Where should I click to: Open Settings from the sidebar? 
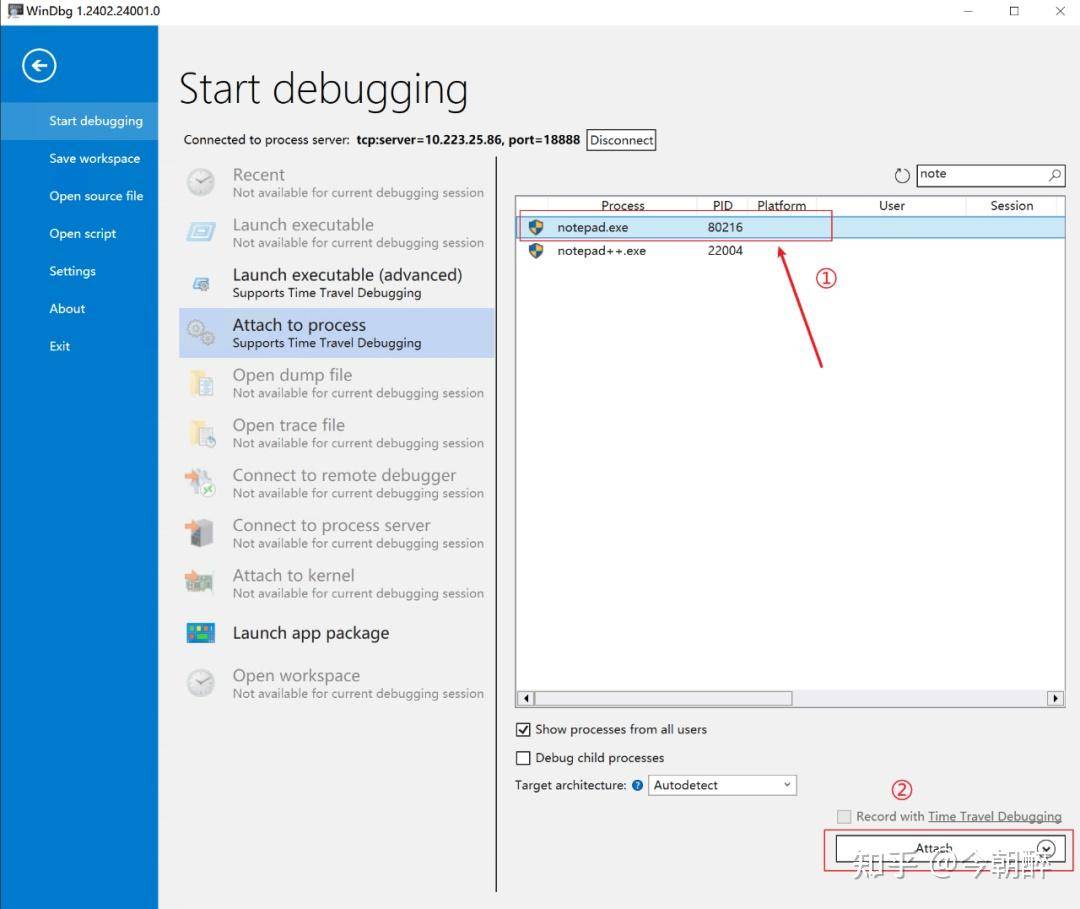coord(72,271)
